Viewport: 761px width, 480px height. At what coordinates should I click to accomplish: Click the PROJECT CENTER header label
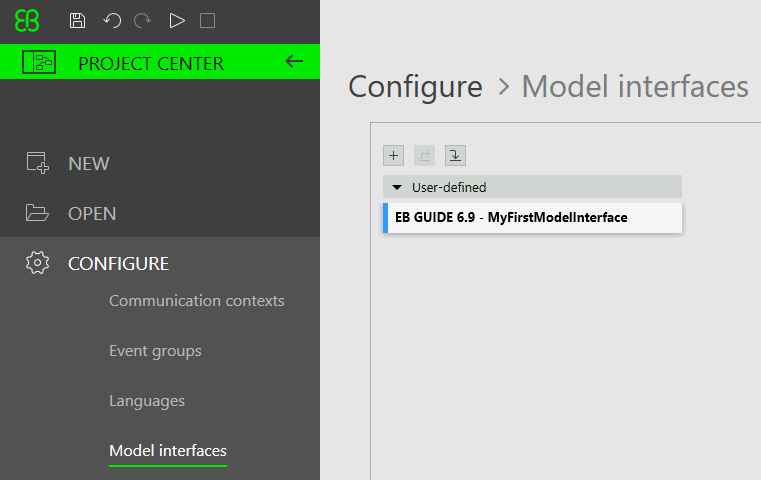tap(151, 64)
